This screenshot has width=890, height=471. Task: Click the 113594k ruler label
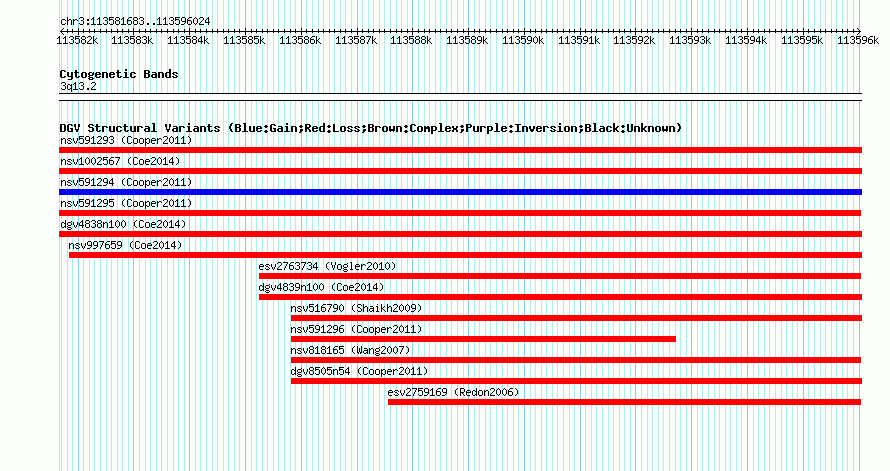click(746, 40)
